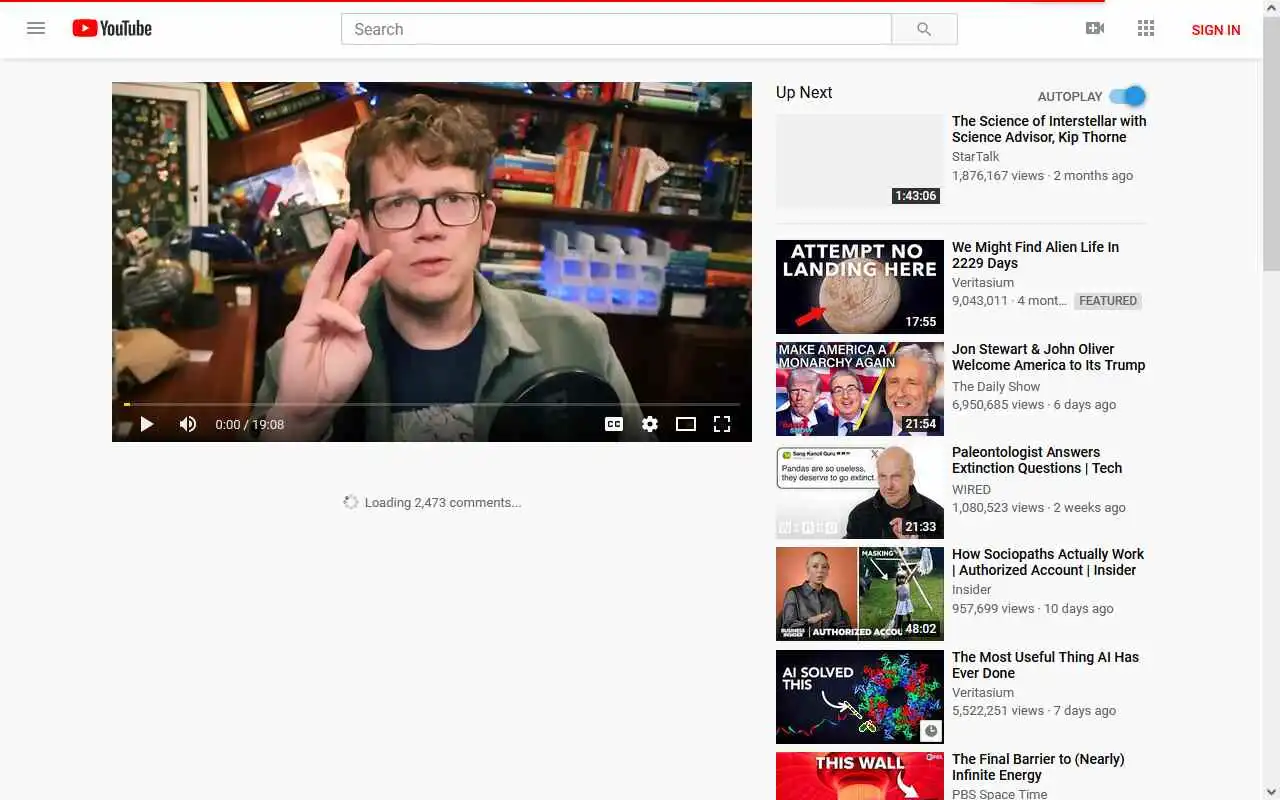Click the WIRED channel name
This screenshot has width=1280, height=800.
971,489
